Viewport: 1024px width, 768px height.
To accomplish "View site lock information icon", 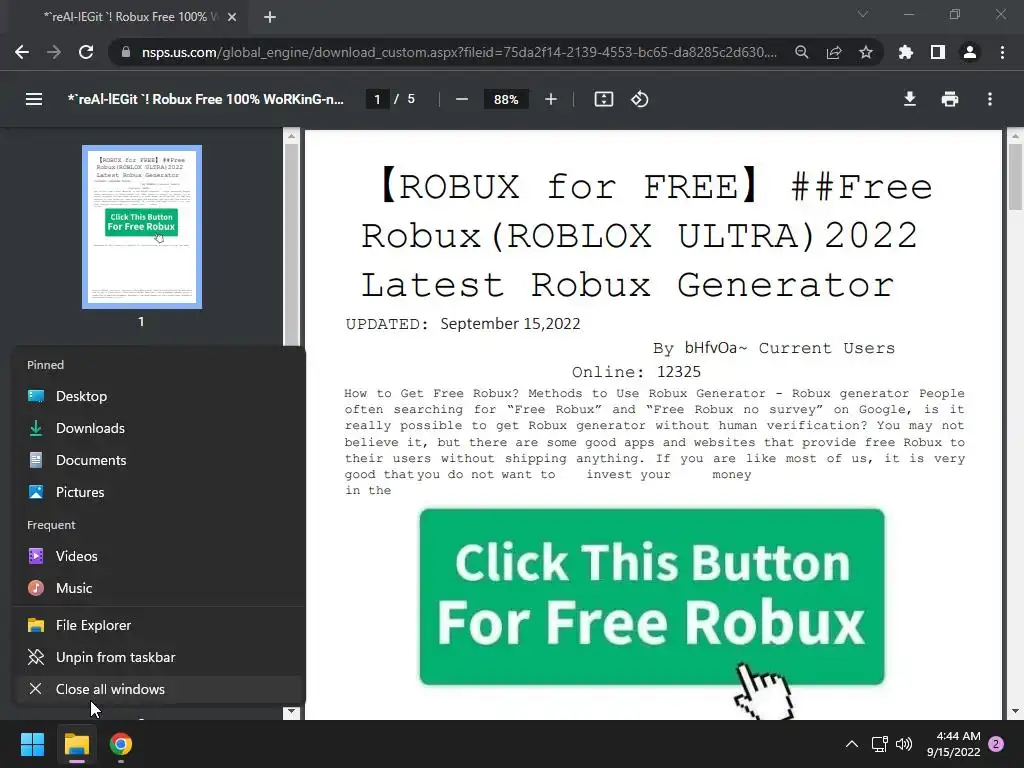I will pos(126,52).
